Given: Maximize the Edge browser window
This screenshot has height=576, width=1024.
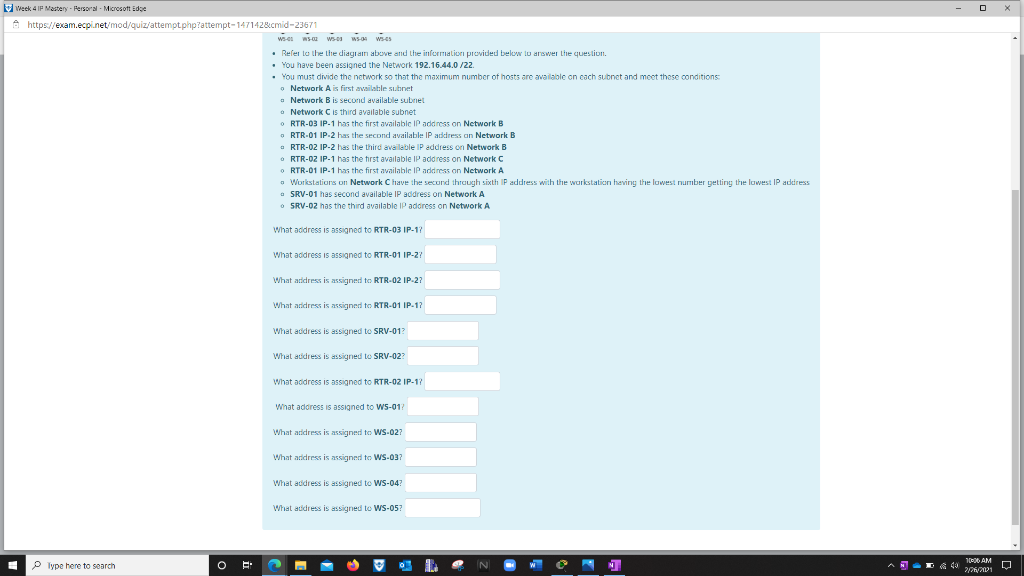Looking at the screenshot, I should [x=982, y=8].
